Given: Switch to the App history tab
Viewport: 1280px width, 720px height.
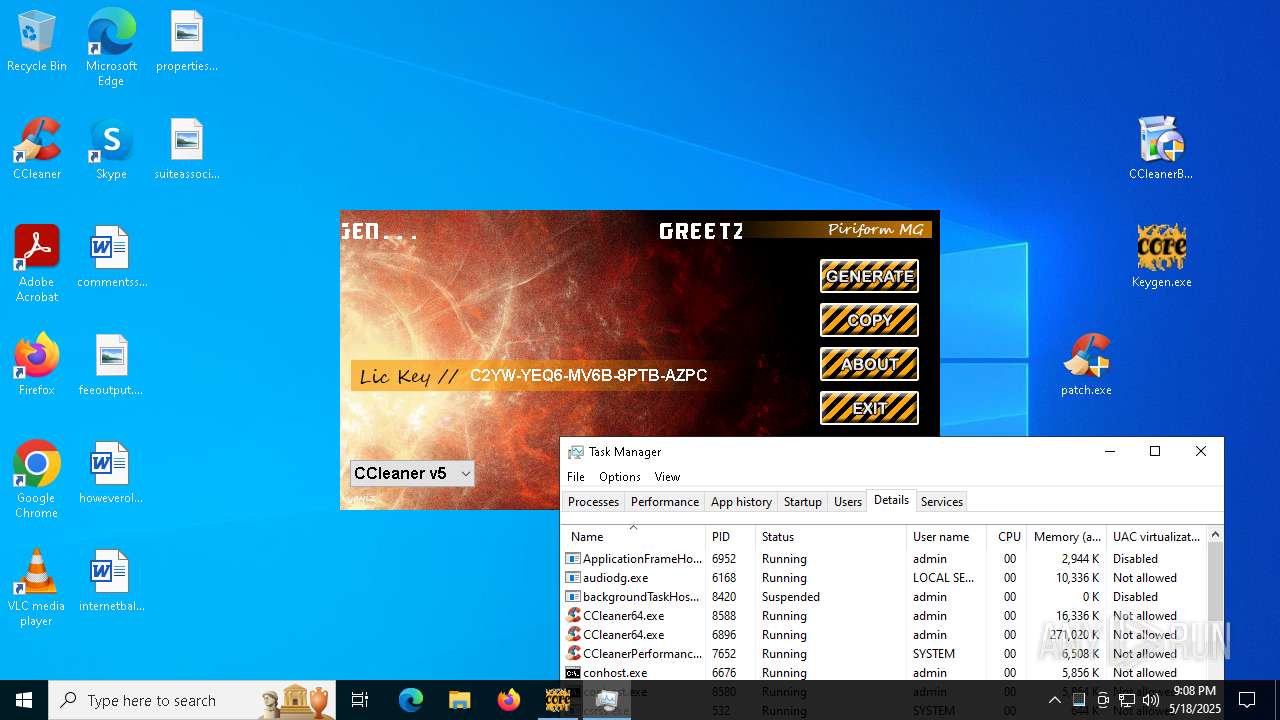Looking at the screenshot, I should [741, 502].
